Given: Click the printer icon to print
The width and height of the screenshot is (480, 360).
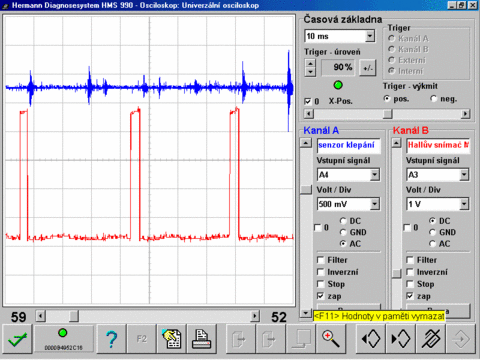Looking at the screenshot, I should coord(202,339).
